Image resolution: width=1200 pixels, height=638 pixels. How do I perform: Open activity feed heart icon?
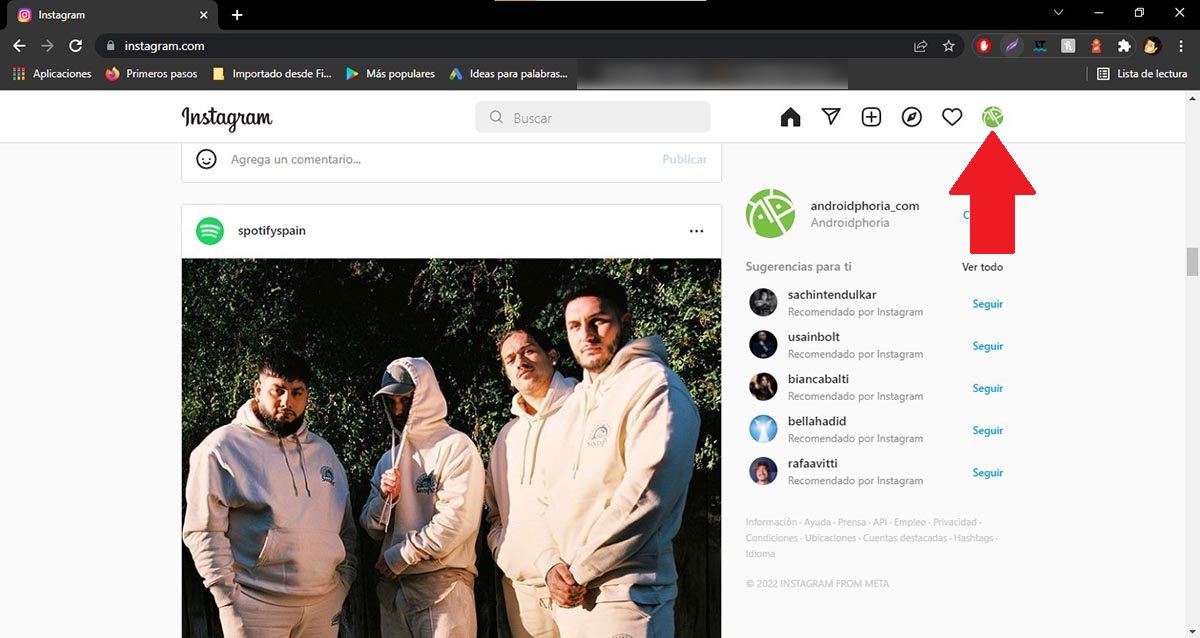pos(952,118)
